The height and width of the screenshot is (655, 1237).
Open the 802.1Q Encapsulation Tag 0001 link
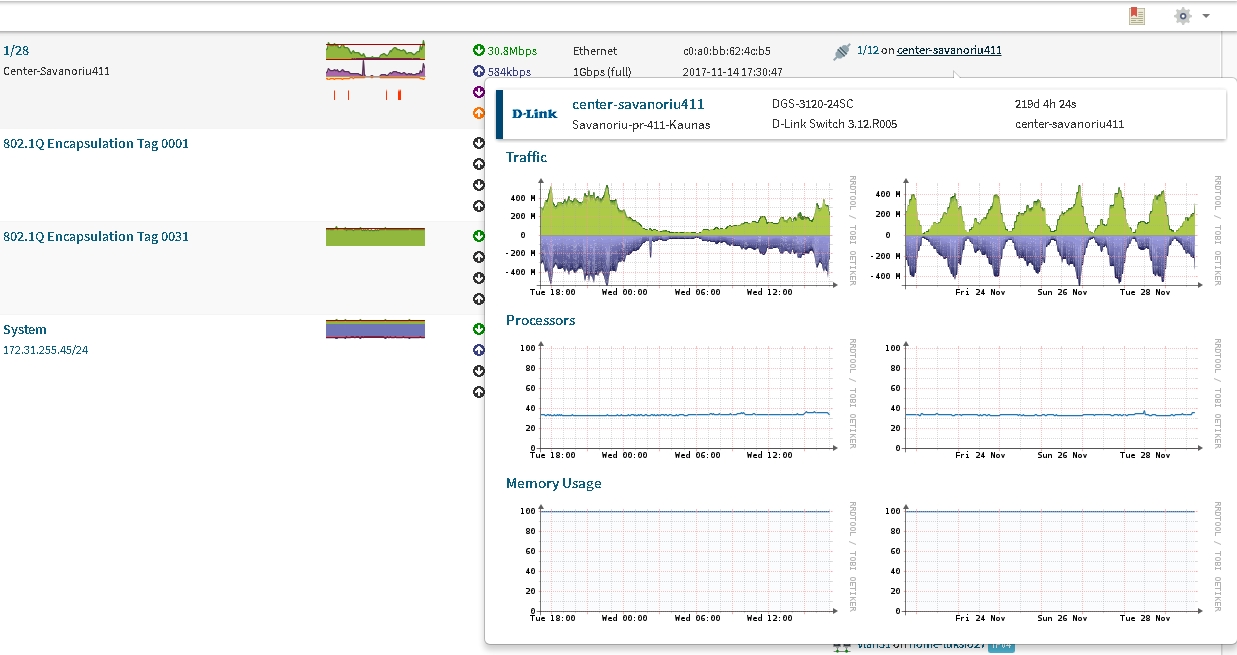[96, 143]
